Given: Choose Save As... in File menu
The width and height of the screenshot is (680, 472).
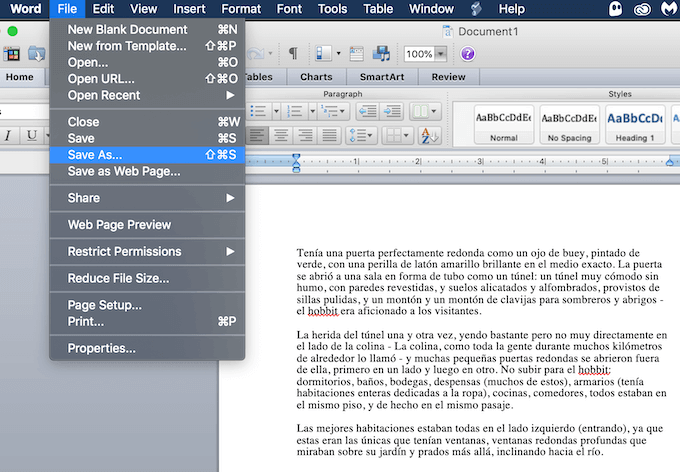Looking at the screenshot, I should click(95, 155).
